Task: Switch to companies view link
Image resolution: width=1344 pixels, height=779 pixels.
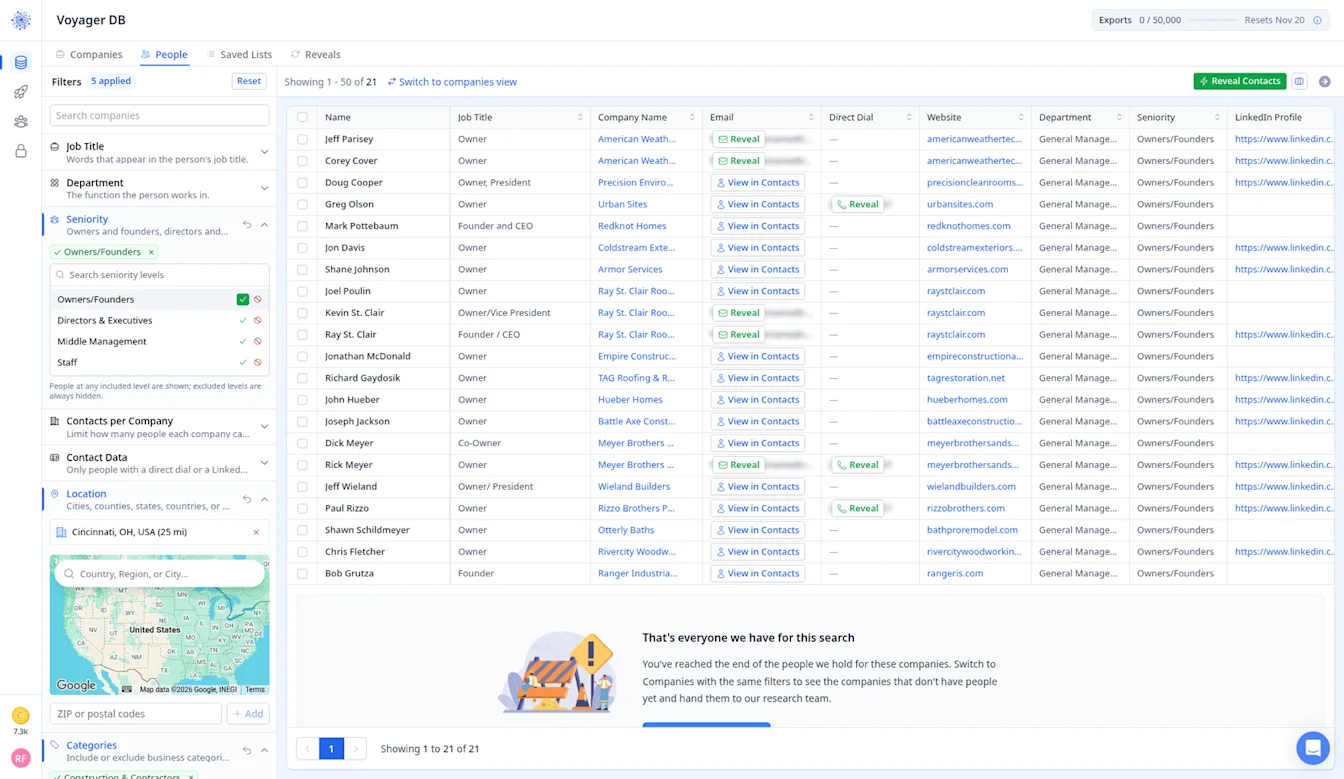Action: pyautogui.click(x=452, y=82)
